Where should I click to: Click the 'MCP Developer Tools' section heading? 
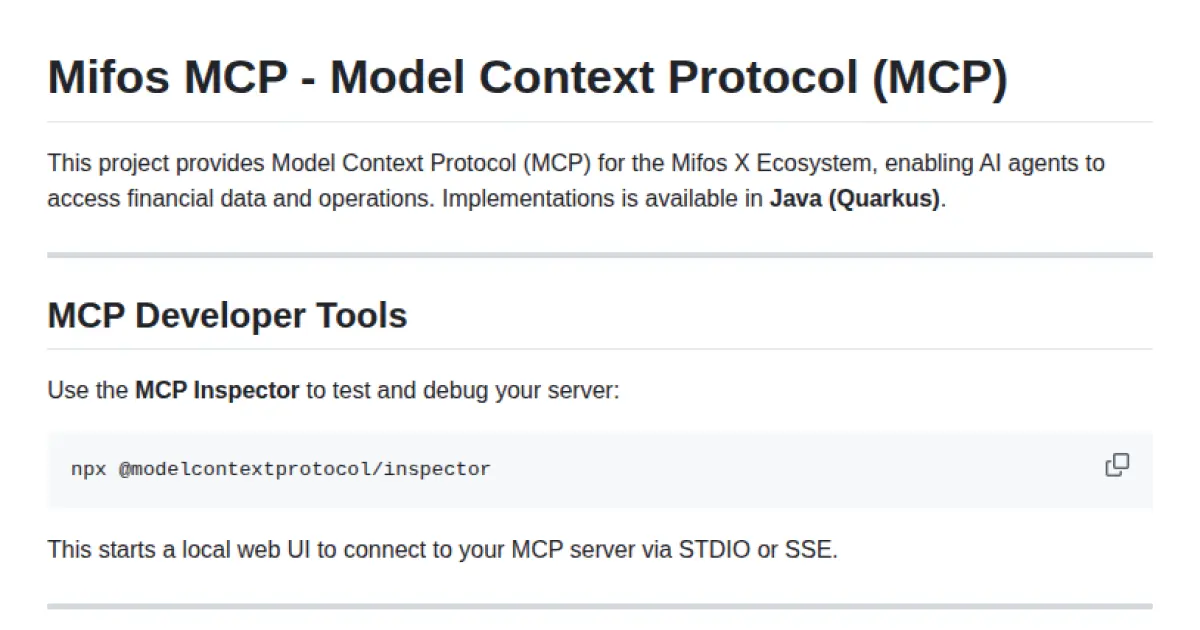[x=226, y=315]
